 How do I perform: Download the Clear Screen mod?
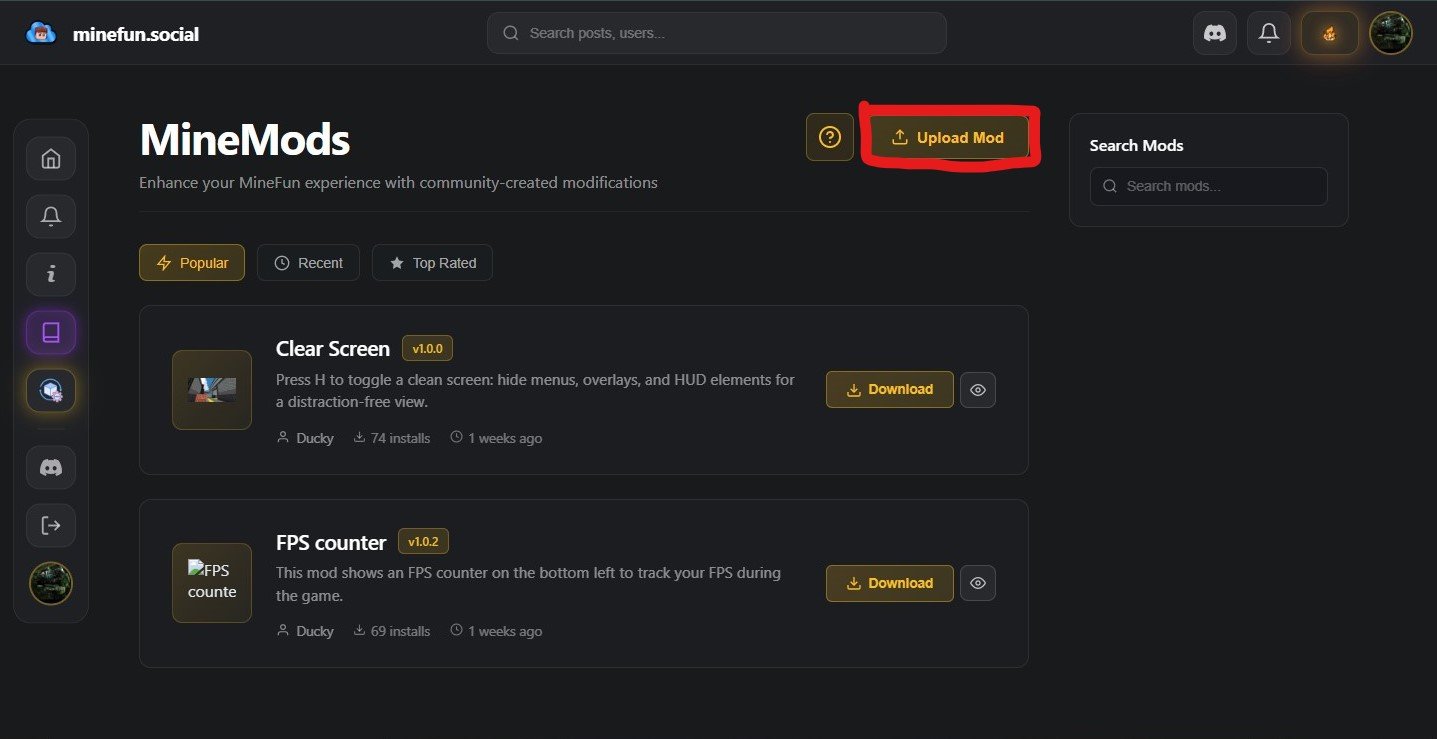pyautogui.click(x=889, y=390)
